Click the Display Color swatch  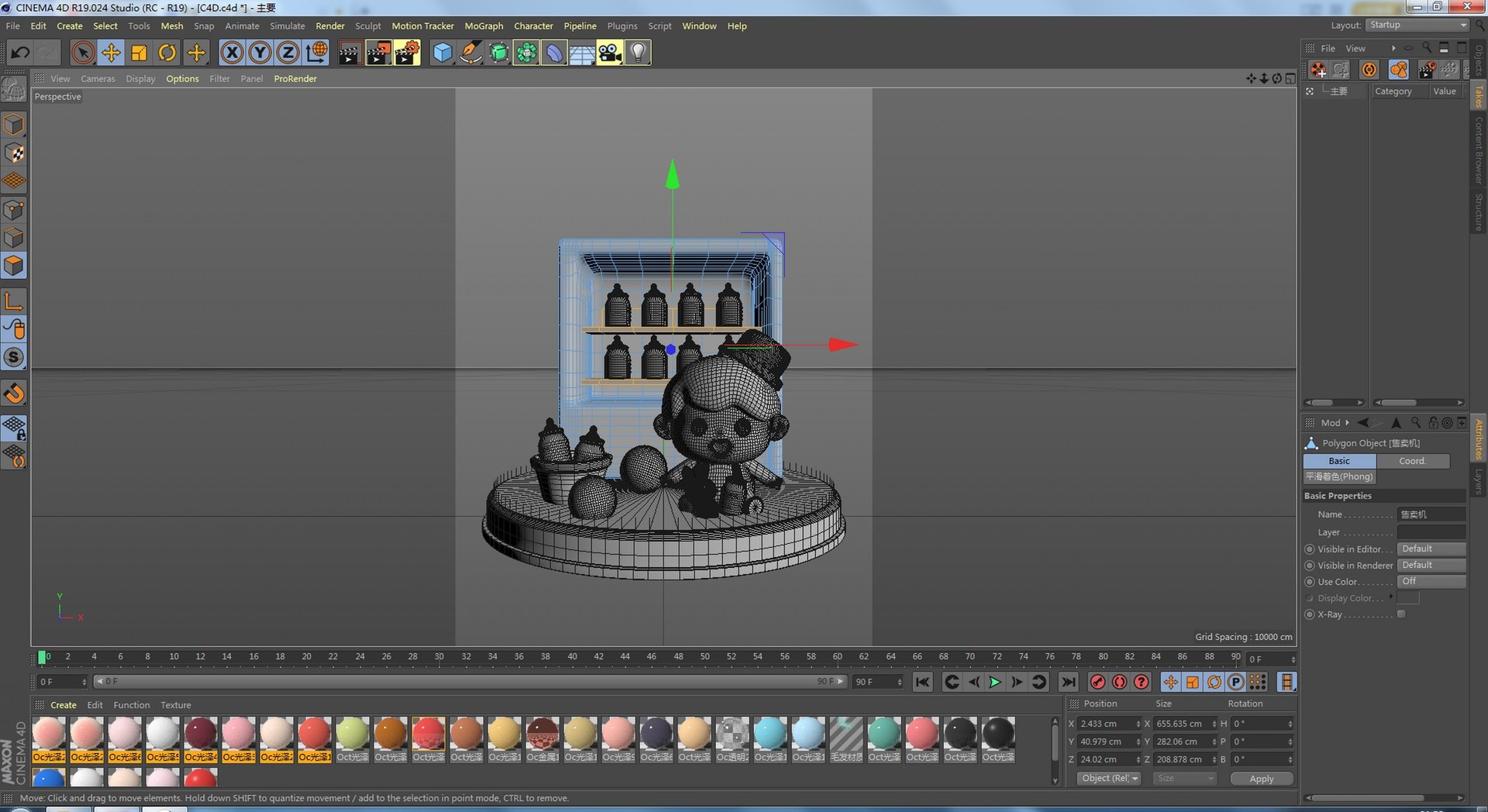click(1407, 597)
